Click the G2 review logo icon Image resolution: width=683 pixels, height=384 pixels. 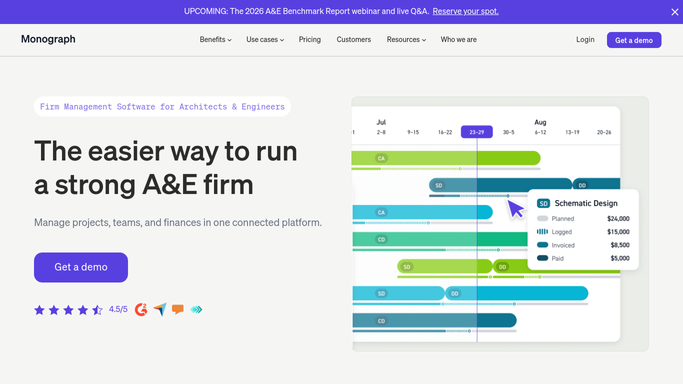(141, 310)
